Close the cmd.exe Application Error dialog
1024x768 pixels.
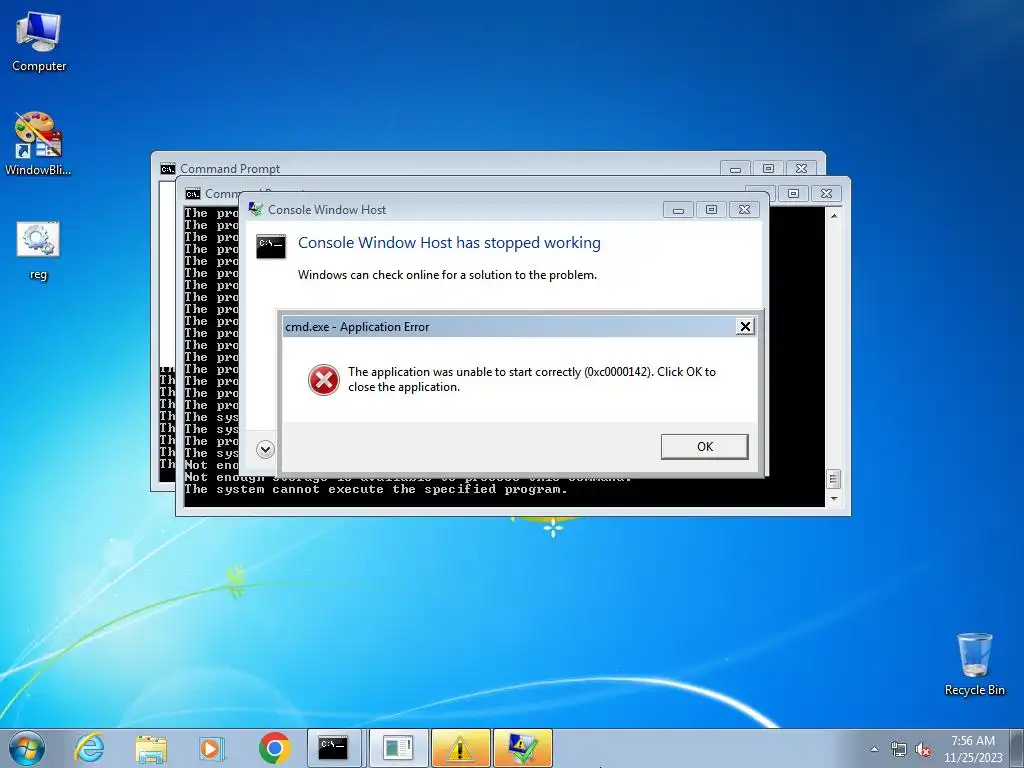[x=745, y=327]
